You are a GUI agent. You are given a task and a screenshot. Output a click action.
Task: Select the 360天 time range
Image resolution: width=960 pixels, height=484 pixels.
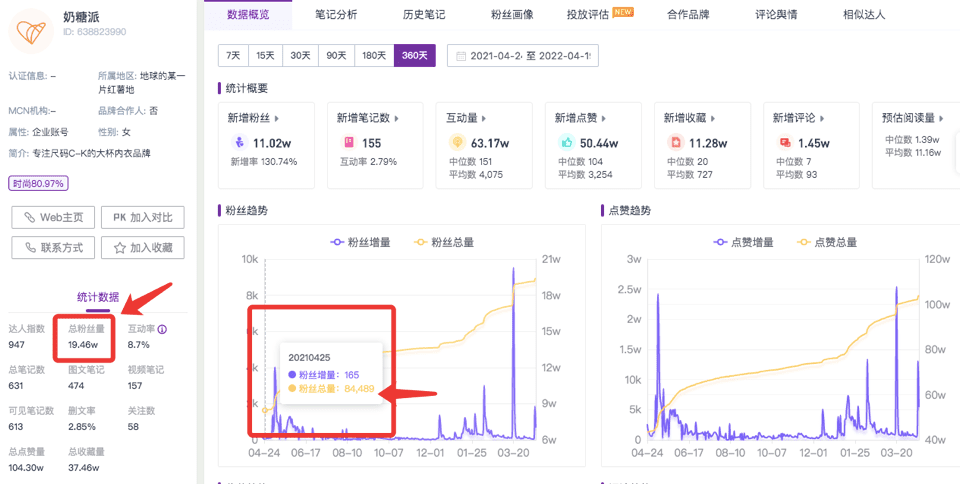tap(414, 55)
